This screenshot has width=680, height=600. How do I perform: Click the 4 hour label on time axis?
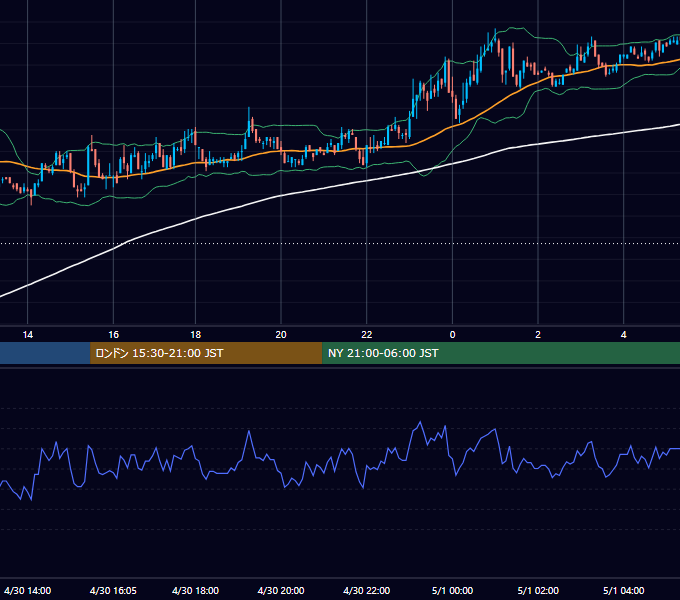point(624,335)
